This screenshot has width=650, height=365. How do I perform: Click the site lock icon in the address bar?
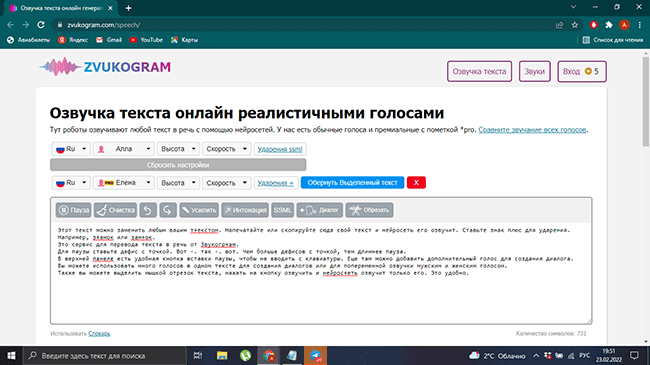point(60,25)
